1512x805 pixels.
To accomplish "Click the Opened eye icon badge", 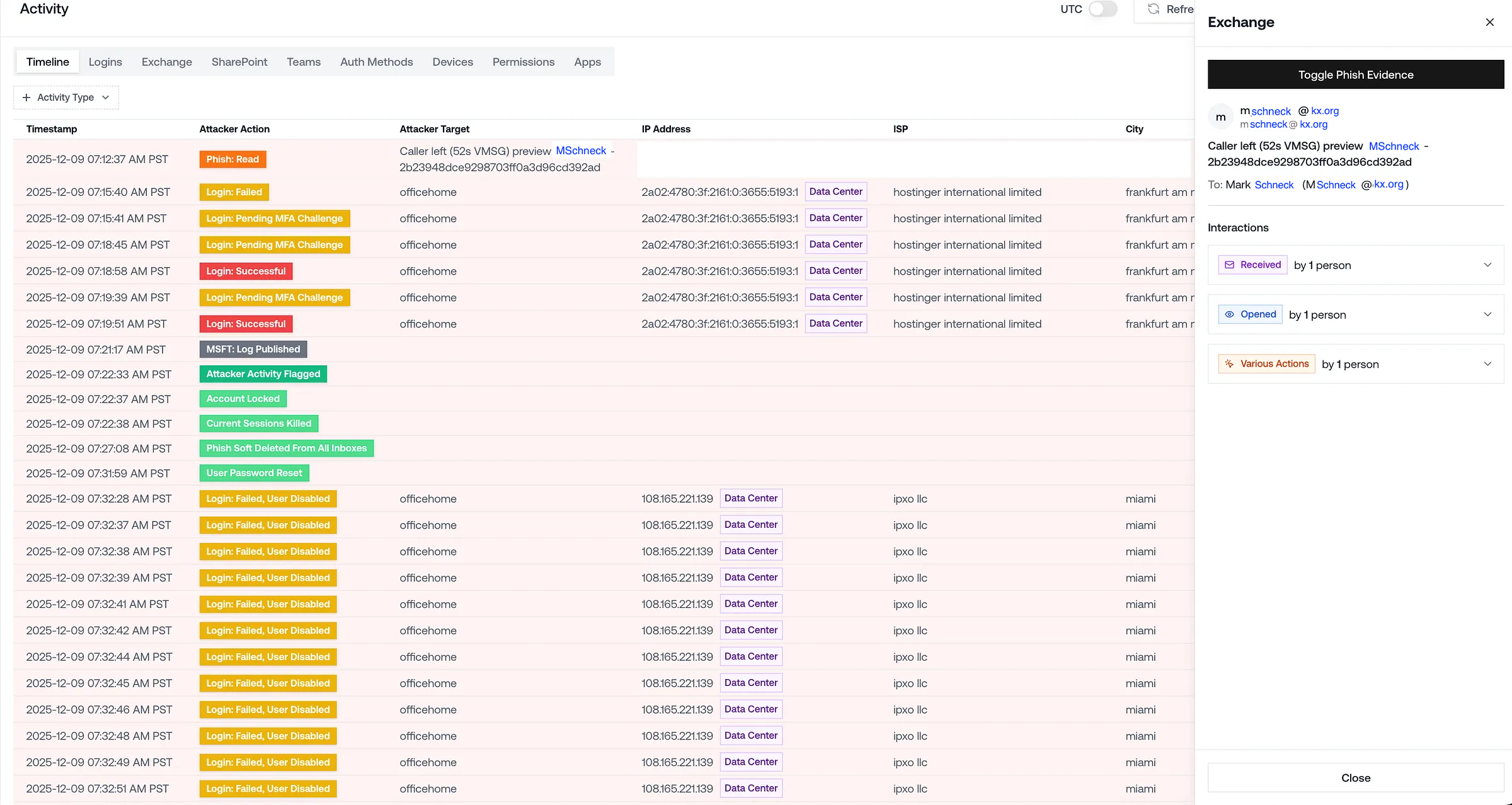I will (x=1251, y=314).
